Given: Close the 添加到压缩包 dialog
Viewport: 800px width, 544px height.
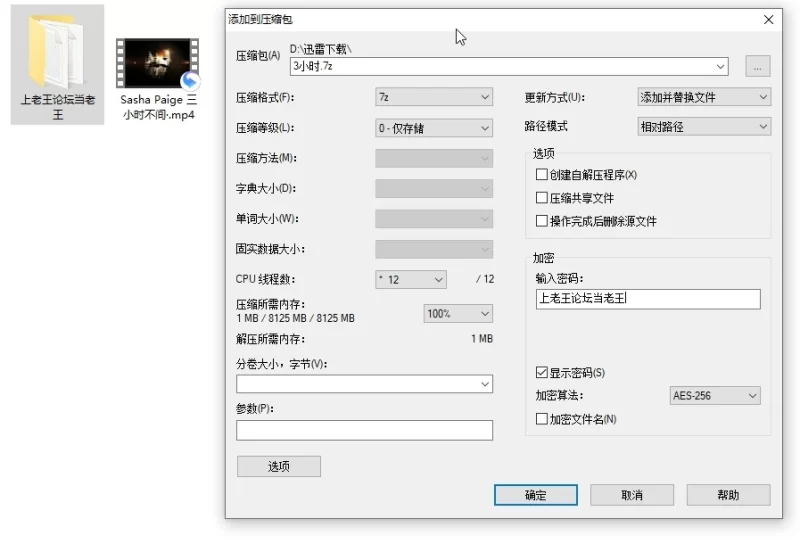Looking at the screenshot, I should click(768, 19).
